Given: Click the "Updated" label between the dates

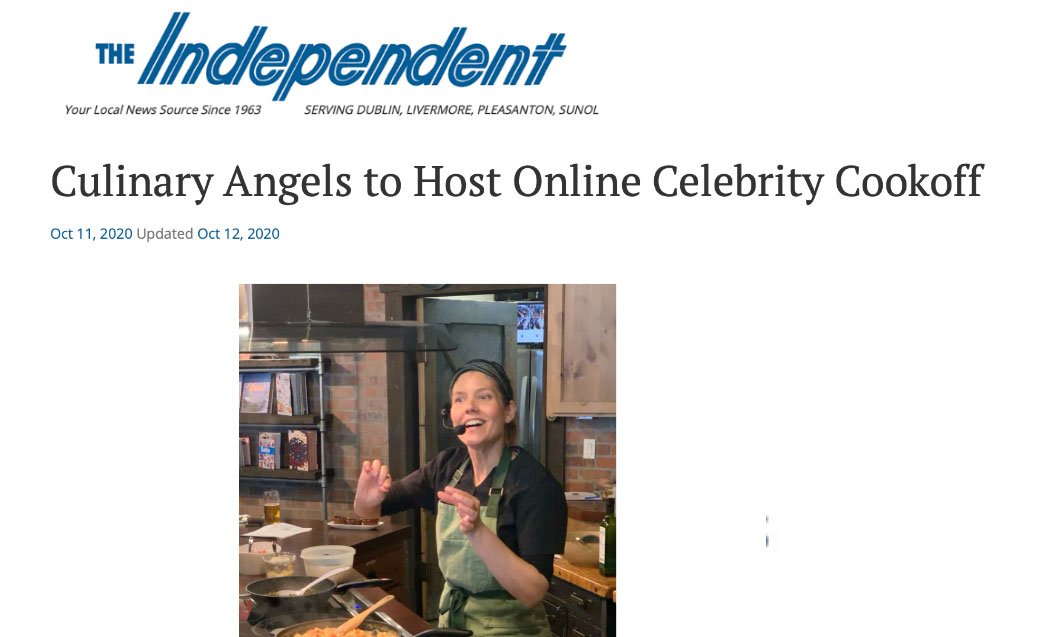Looking at the screenshot, I should point(165,234).
